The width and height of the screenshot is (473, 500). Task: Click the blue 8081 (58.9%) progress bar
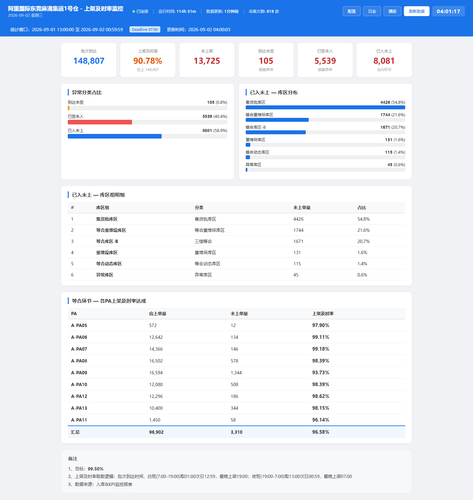[x=115, y=136]
